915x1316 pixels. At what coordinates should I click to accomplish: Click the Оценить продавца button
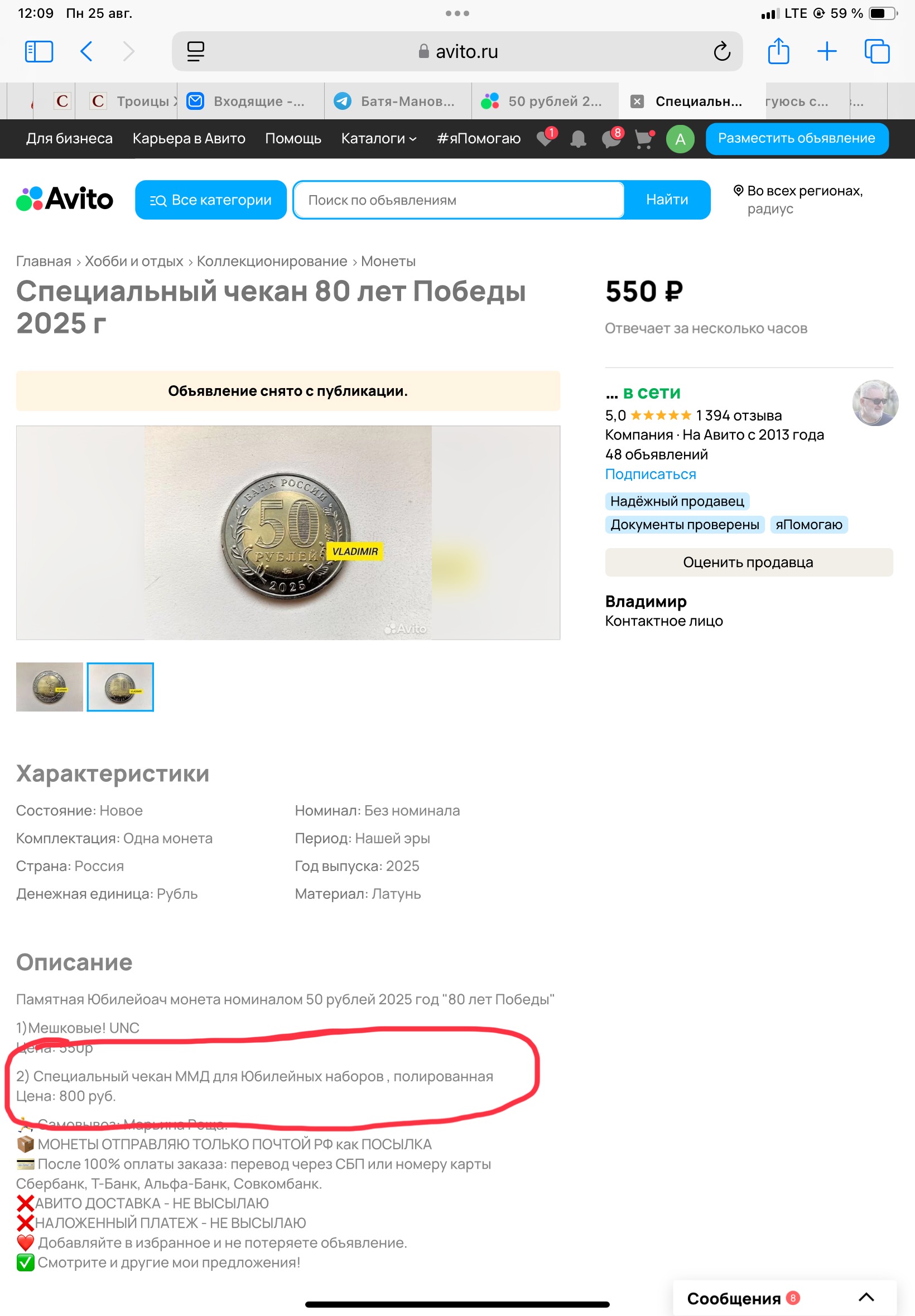click(x=749, y=563)
